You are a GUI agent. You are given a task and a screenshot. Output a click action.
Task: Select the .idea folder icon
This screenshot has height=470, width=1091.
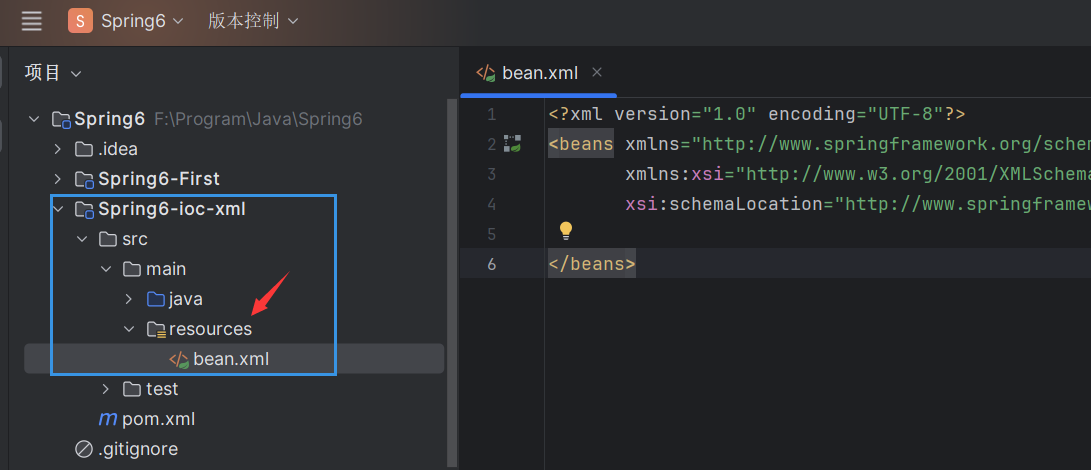pos(84,150)
